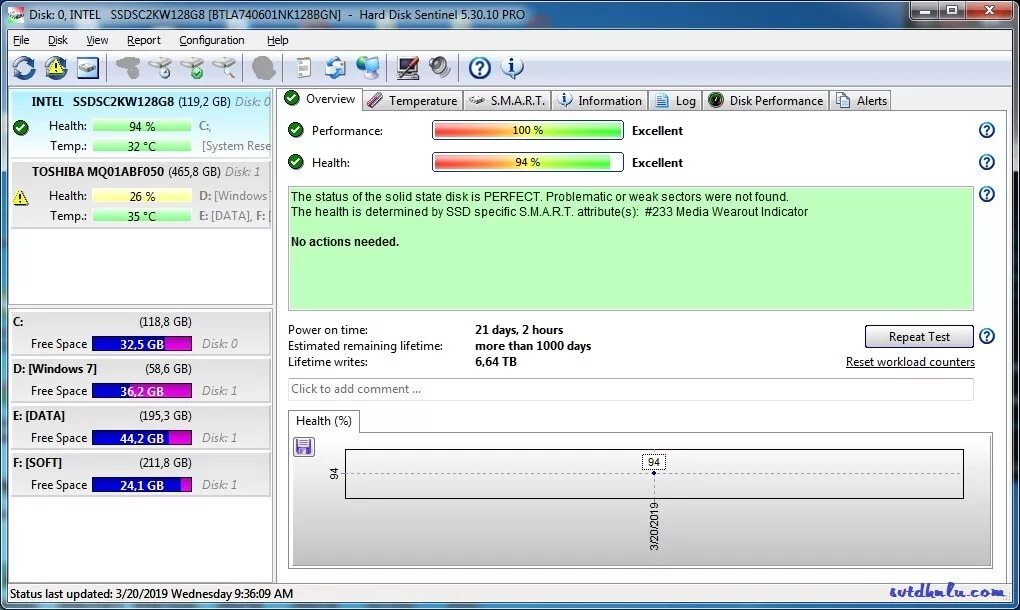The height and width of the screenshot is (610, 1020).
Task: Click the E: [DATA] partition row
Action: (141, 427)
